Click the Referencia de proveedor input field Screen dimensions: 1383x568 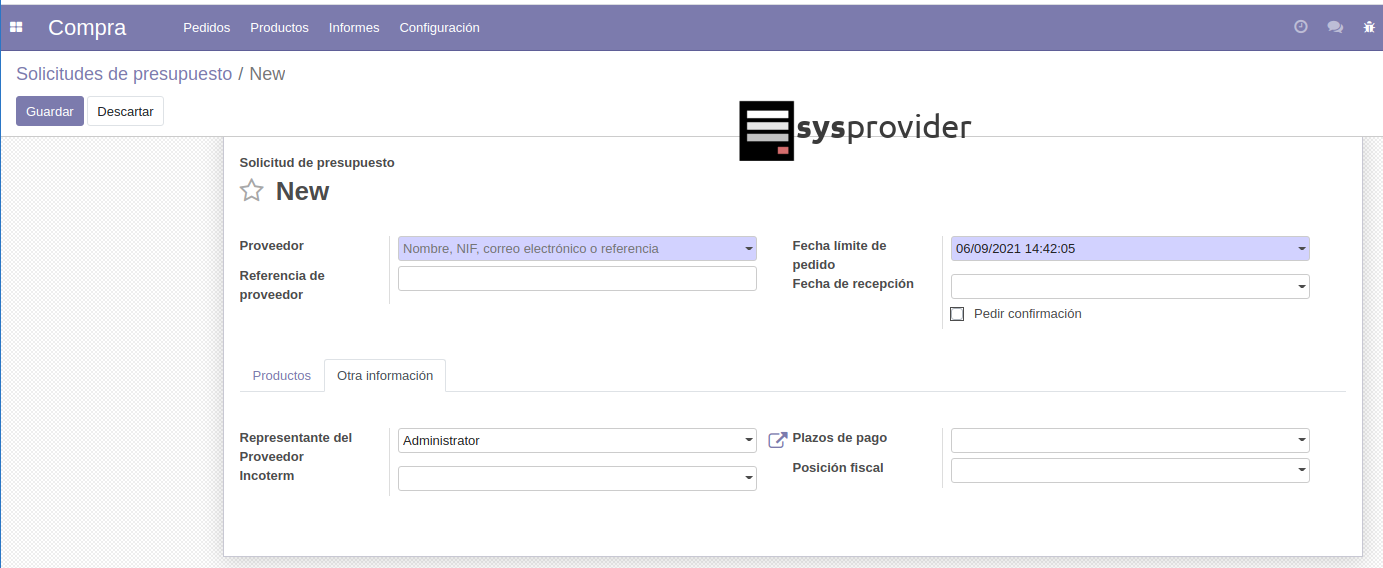point(577,279)
